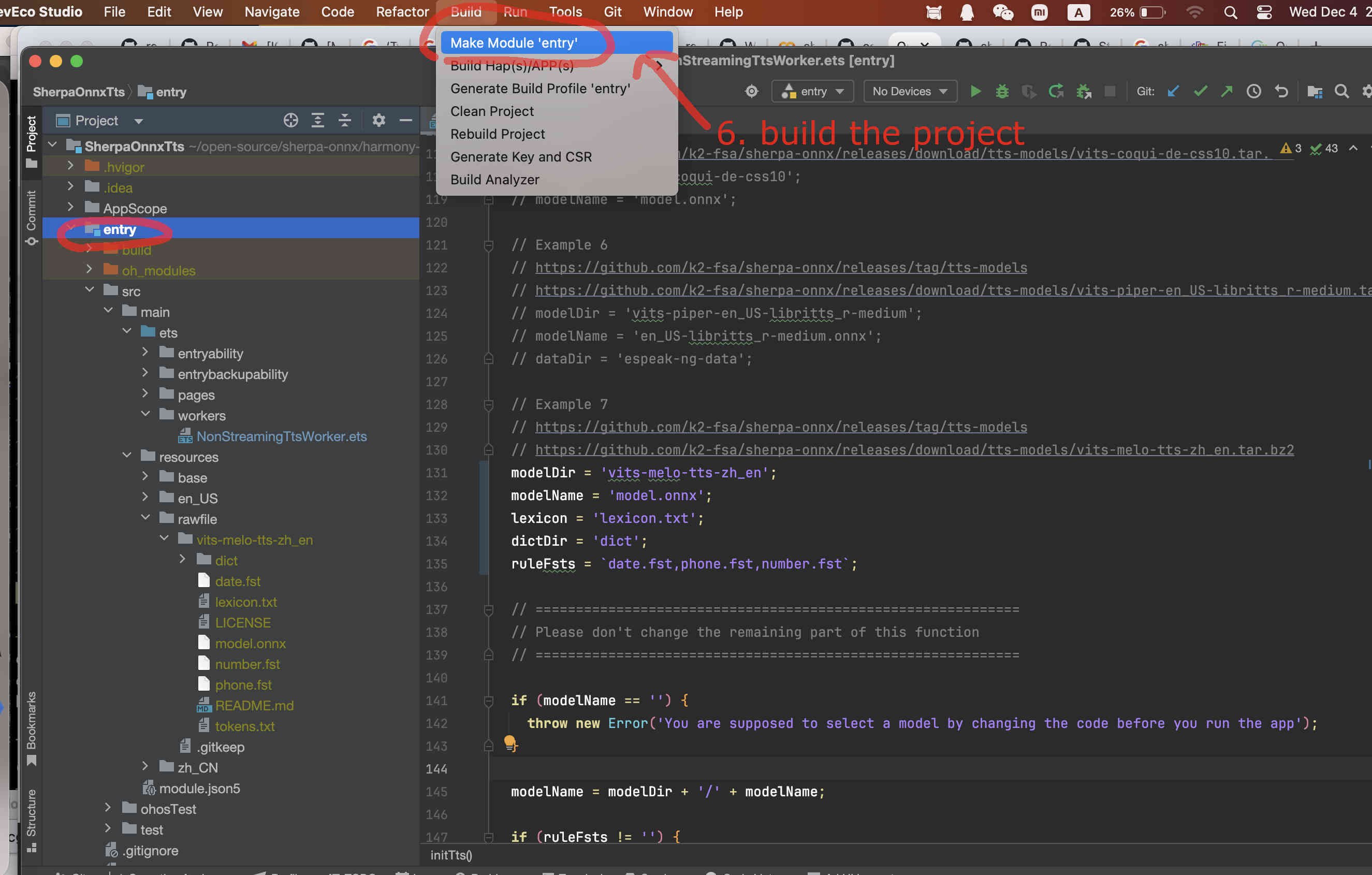1372x875 pixels.
Task: Click the reload/rerun green arrow icon
Action: coord(1056,91)
